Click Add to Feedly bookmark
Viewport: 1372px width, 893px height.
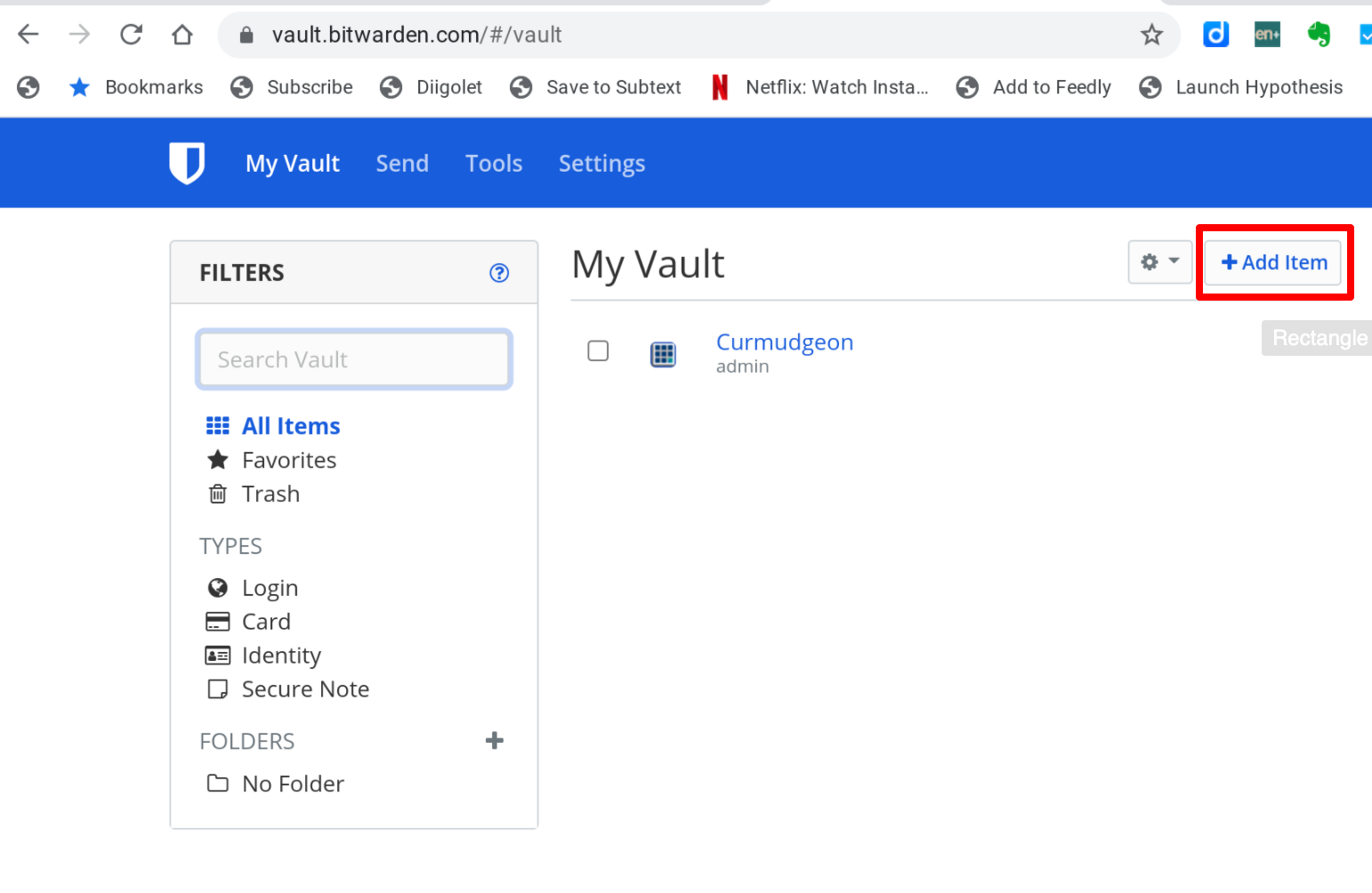point(1034,87)
